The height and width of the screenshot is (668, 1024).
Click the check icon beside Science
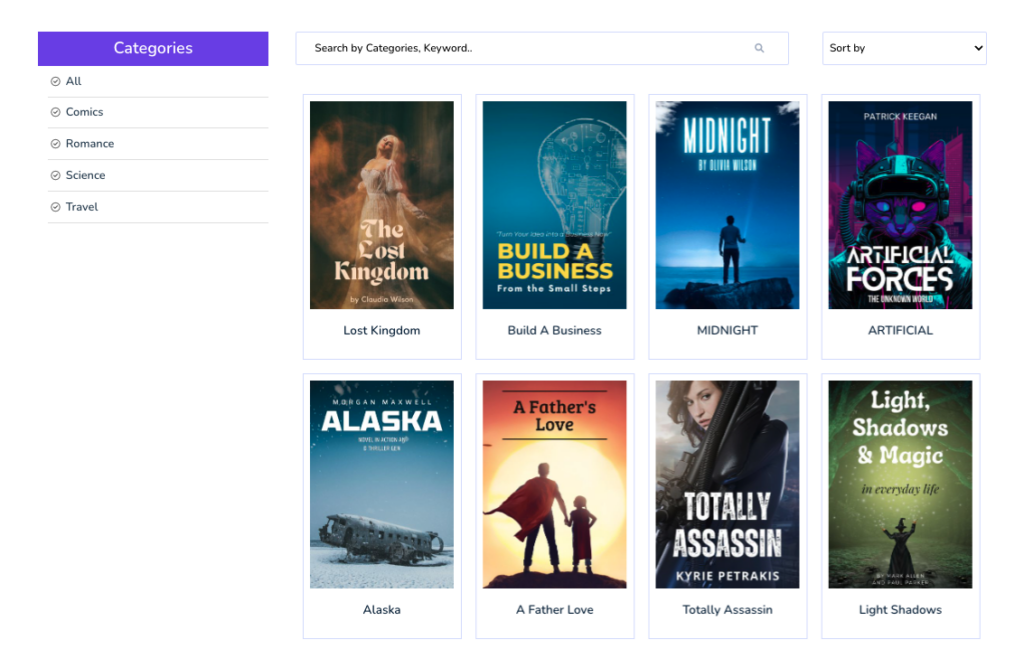click(56, 176)
